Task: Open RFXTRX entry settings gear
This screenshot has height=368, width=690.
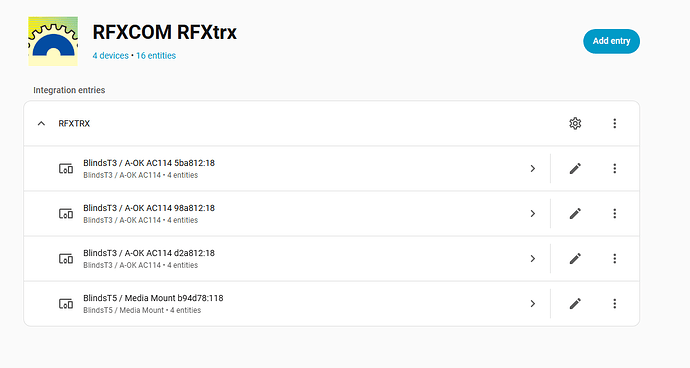Action: click(575, 124)
